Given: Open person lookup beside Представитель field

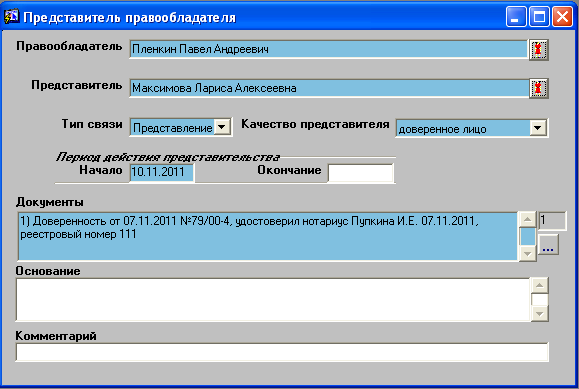Looking at the screenshot, I should (538, 88).
